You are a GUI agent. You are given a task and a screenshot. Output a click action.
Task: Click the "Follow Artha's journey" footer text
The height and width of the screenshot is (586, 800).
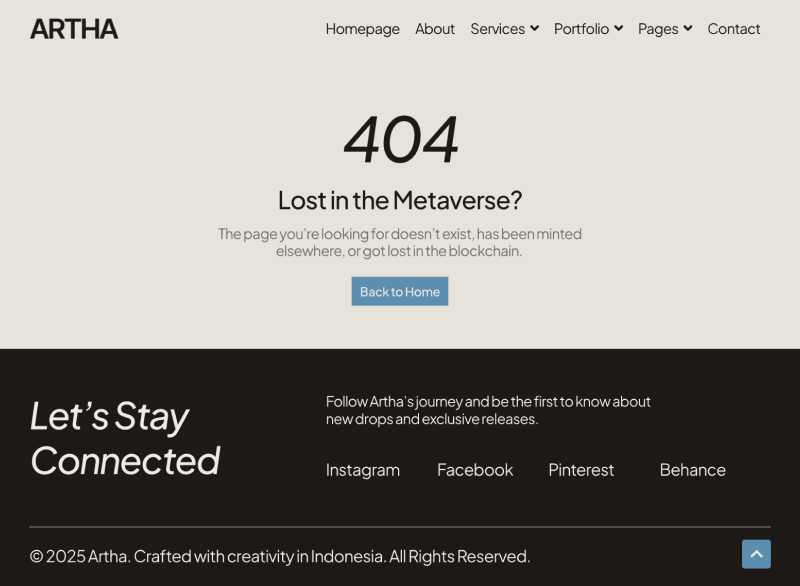[x=488, y=410]
